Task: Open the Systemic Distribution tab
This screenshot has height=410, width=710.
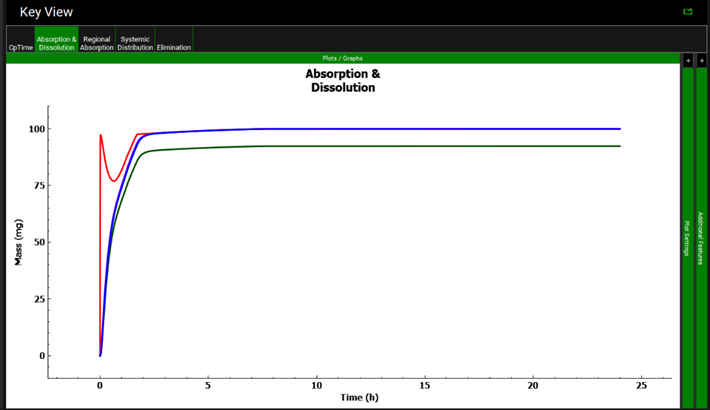Action: click(135, 43)
